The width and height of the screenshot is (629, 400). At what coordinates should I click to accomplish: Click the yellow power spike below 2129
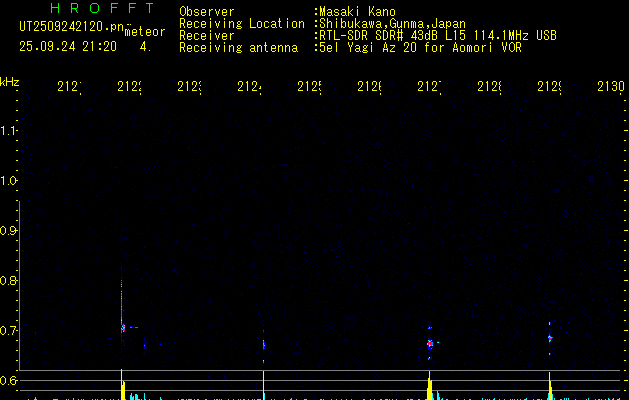(550, 386)
